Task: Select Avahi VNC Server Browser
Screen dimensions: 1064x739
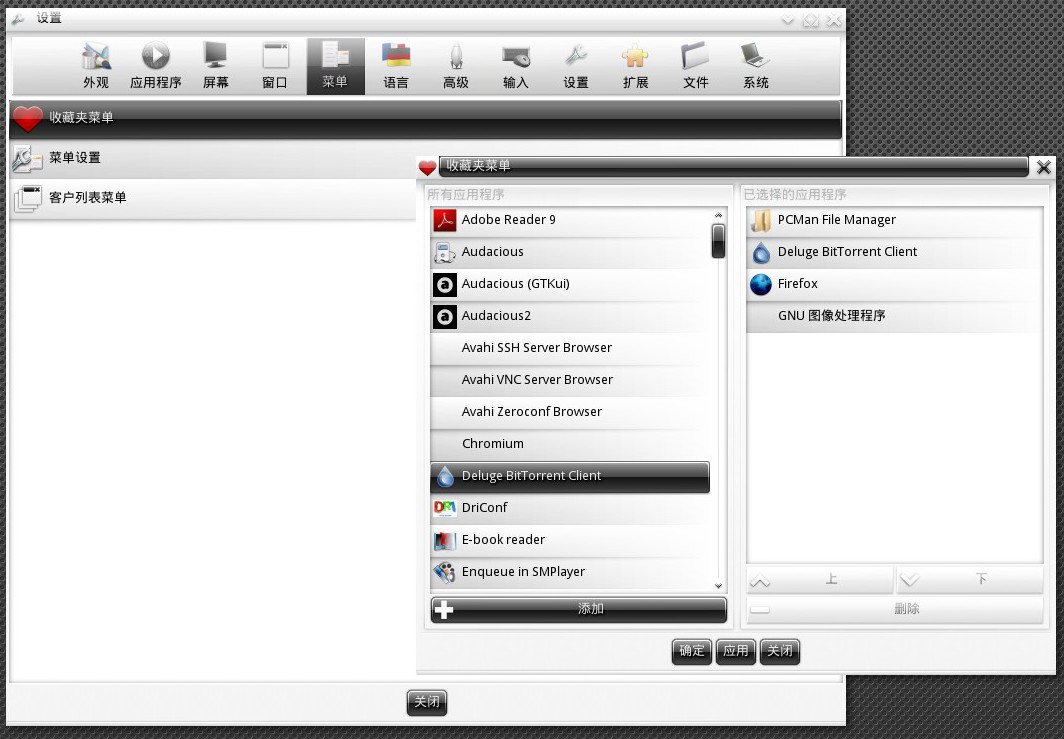Action: pos(570,379)
